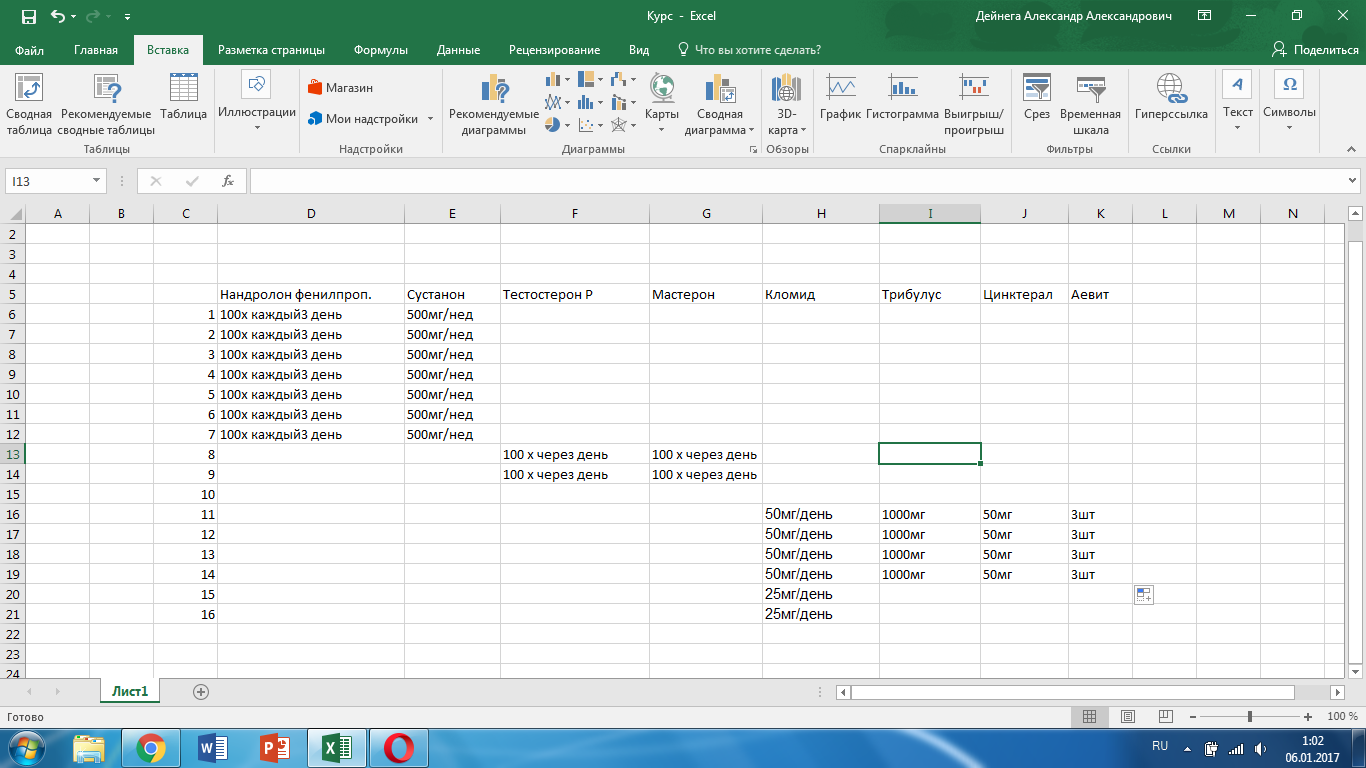
Task: Insert a Гиперссылка hyperlink
Action: pos(1171,98)
